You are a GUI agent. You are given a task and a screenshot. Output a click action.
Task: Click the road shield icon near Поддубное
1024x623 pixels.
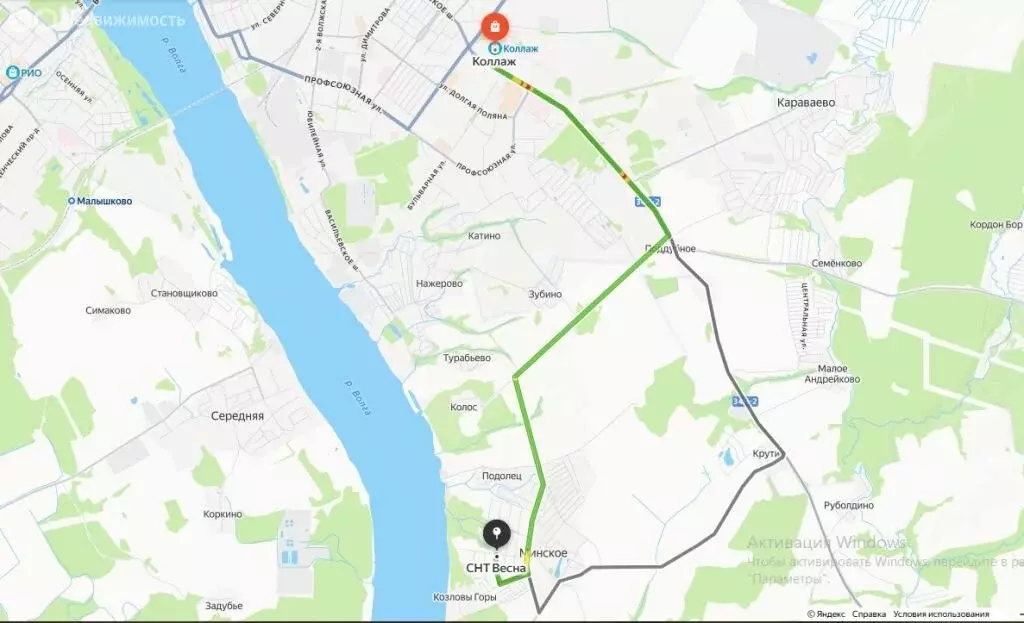tap(648, 202)
